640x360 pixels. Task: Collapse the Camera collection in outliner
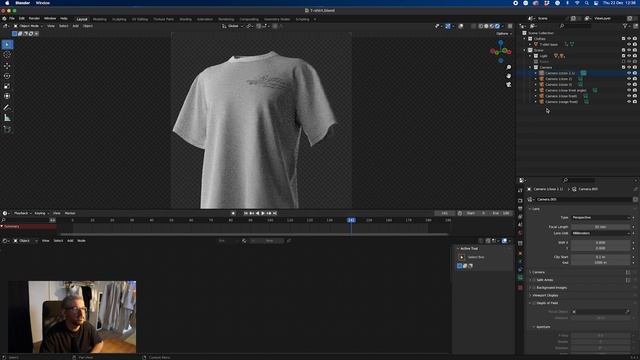(530, 67)
